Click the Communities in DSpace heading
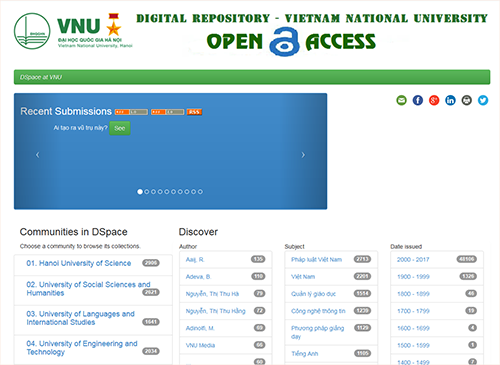Viewport: 500px width, 365px height. [x=74, y=232]
